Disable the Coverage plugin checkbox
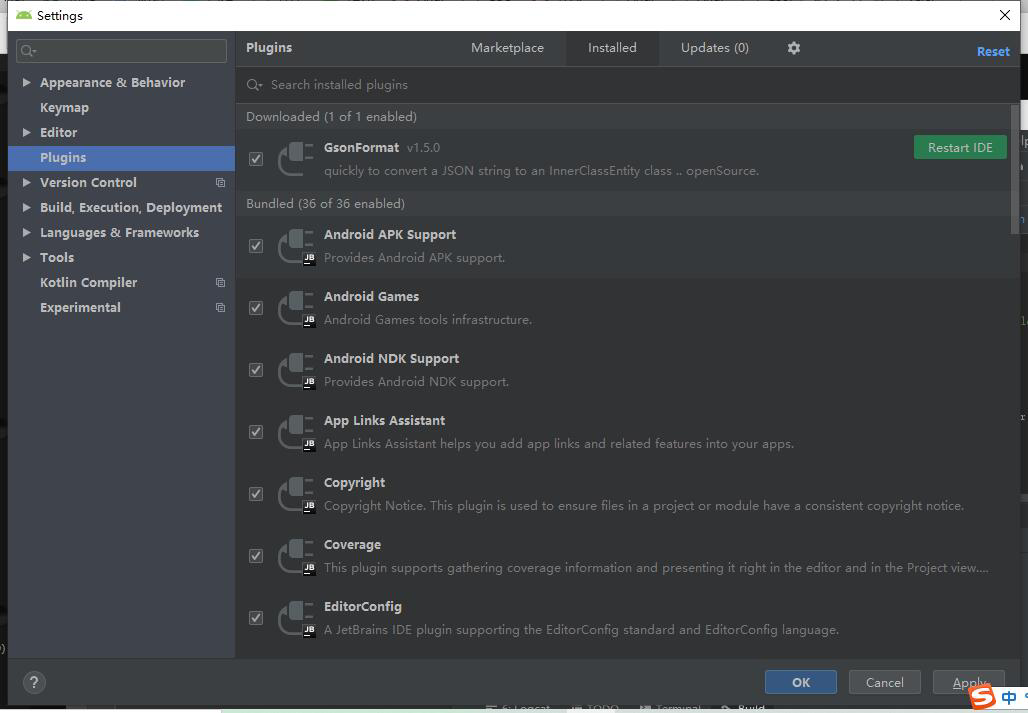The height and width of the screenshot is (713, 1028). click(x=256, y=556)
